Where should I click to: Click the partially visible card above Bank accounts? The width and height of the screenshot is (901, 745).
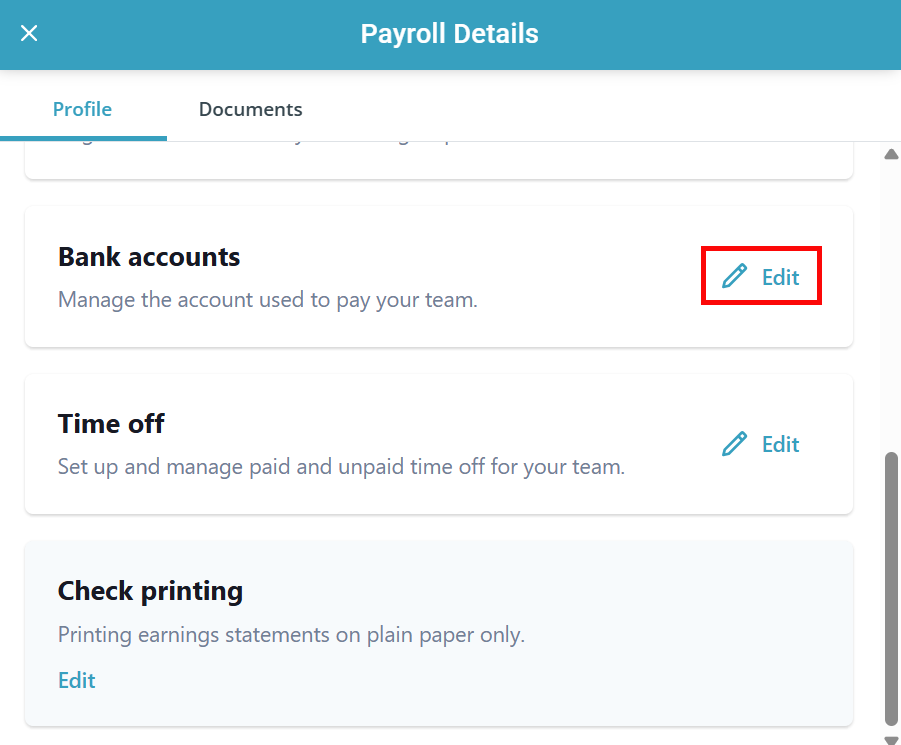point(438,160)
